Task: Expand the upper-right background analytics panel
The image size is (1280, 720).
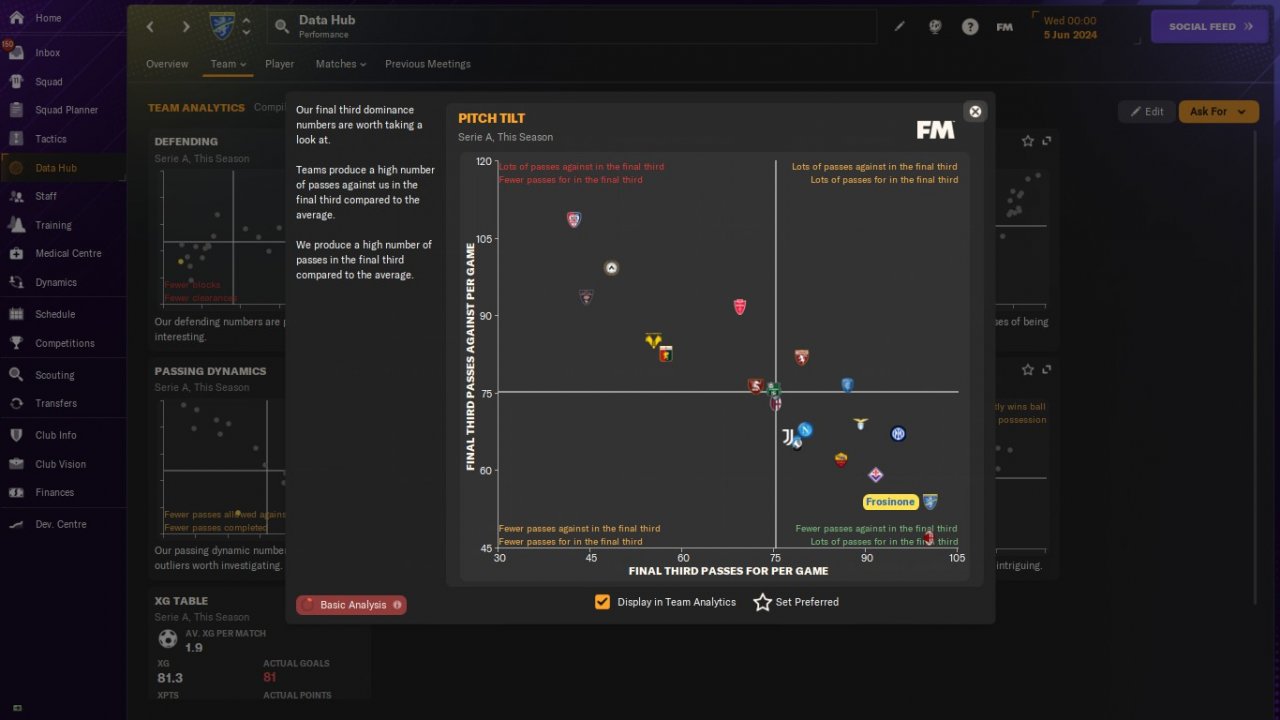Action: coord(1047,142)
